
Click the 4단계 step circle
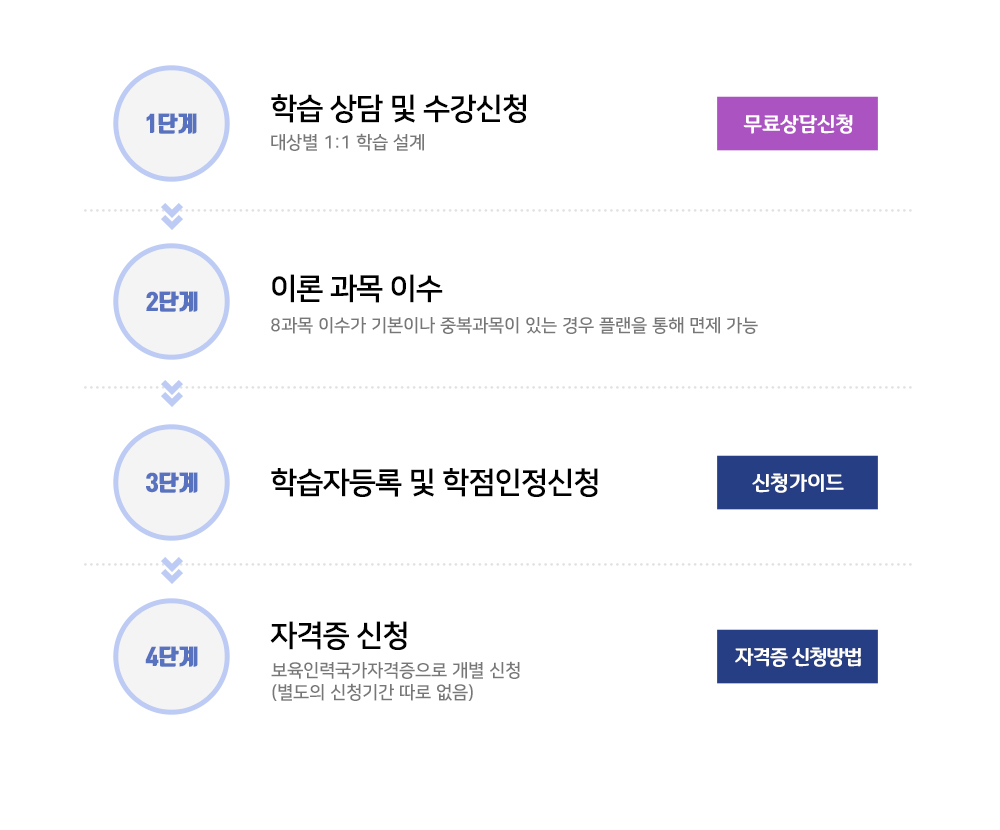click(172, 656)
